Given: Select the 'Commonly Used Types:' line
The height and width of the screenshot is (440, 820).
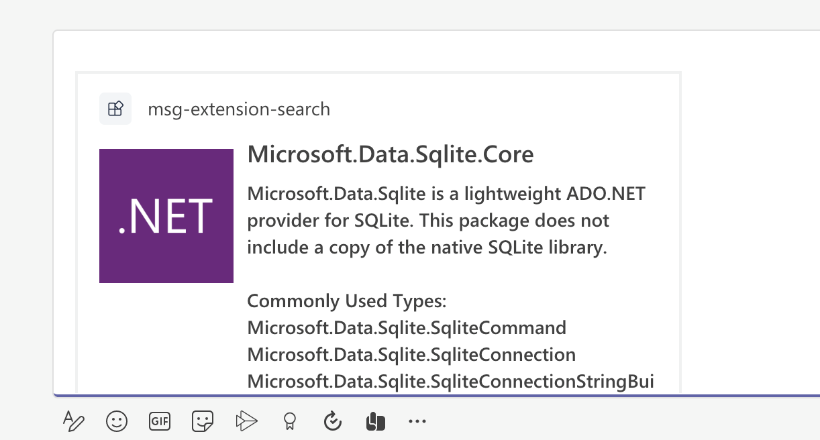Looking at the screenshot, I should [347, 301].
